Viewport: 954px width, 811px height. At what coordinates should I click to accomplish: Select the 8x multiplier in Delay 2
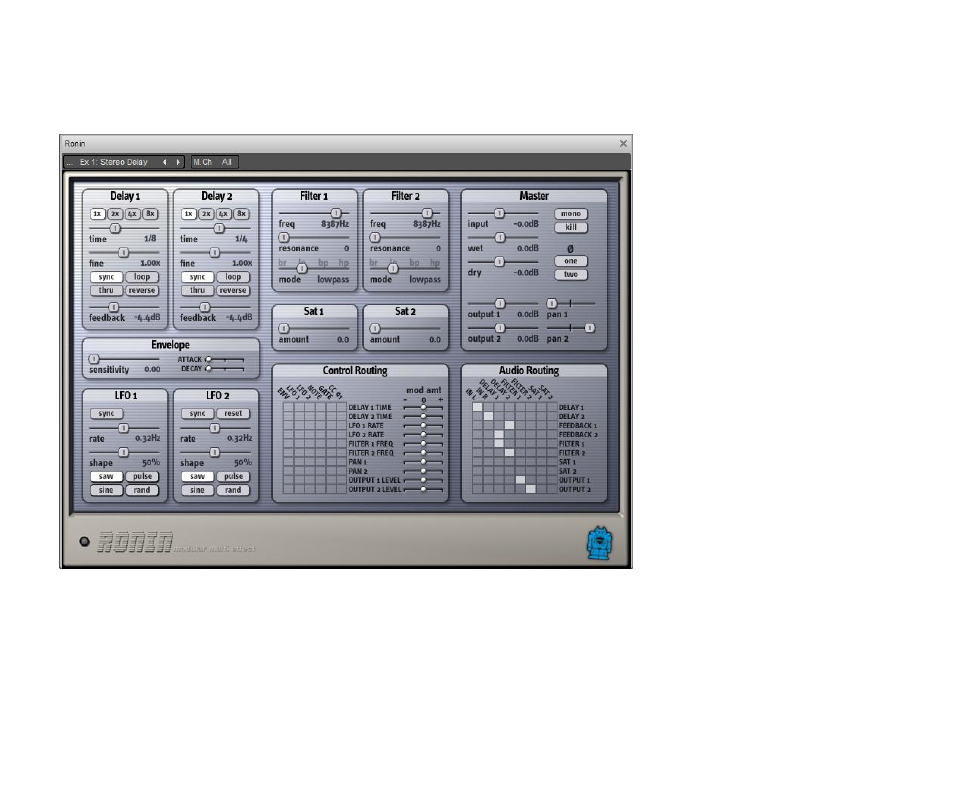pos(242,214)
